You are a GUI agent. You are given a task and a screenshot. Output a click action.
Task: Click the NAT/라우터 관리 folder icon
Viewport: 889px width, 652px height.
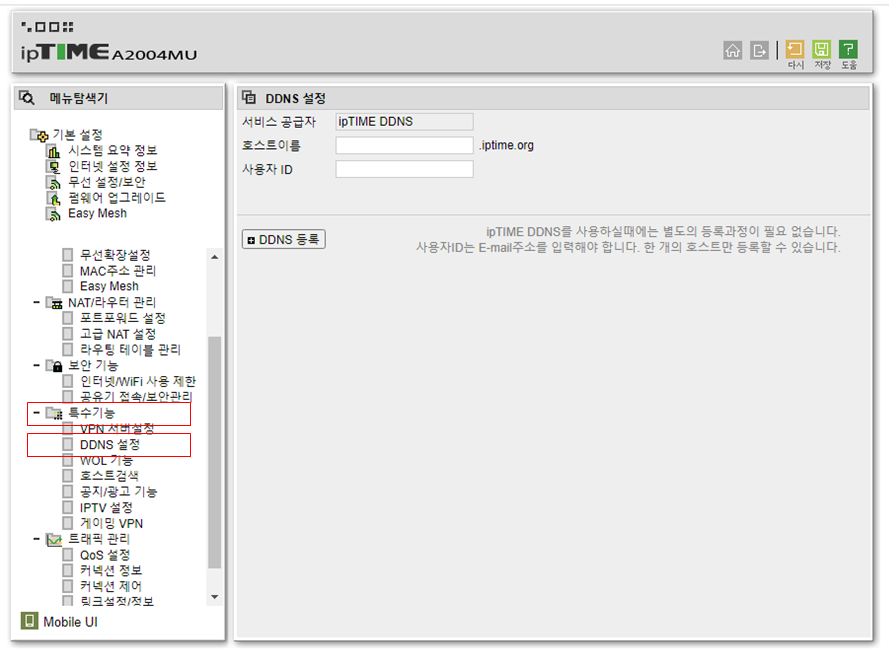[x=54, y=303]
